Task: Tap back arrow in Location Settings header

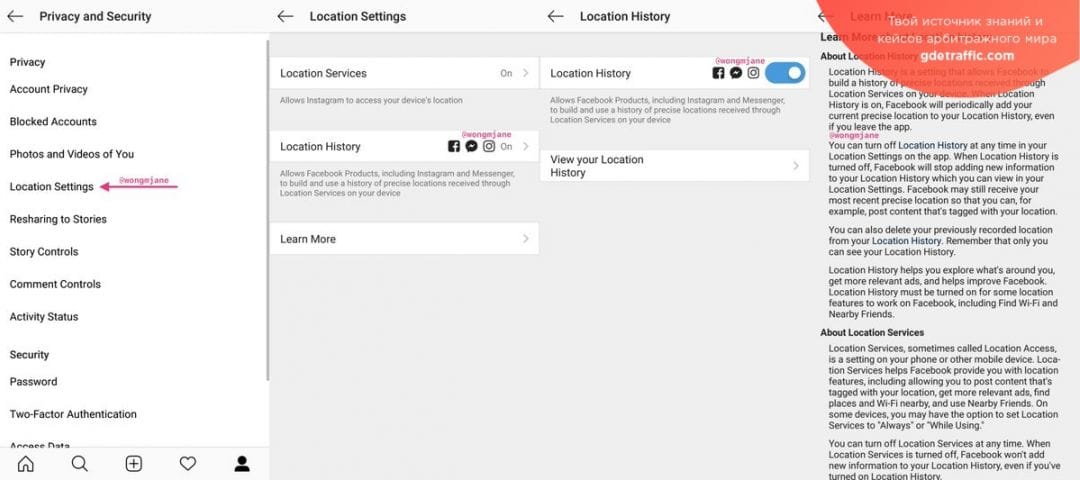Action: (x=285, y=16)
